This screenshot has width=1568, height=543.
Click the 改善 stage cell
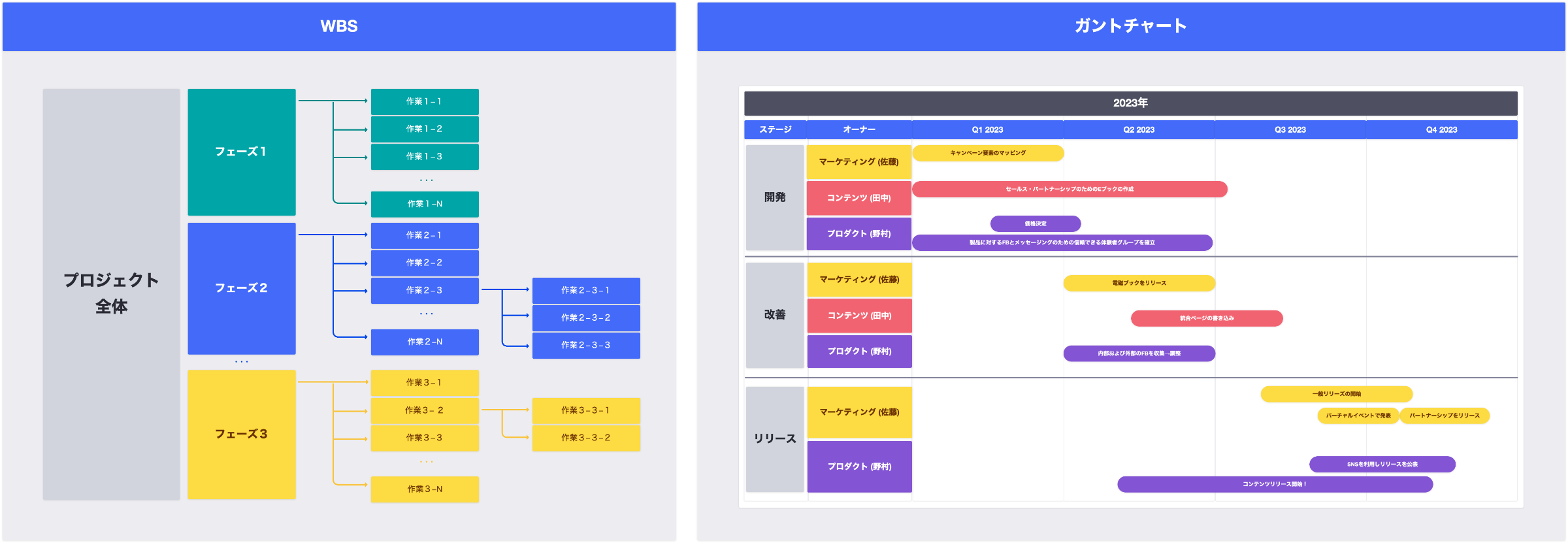[x=775, y=315]
